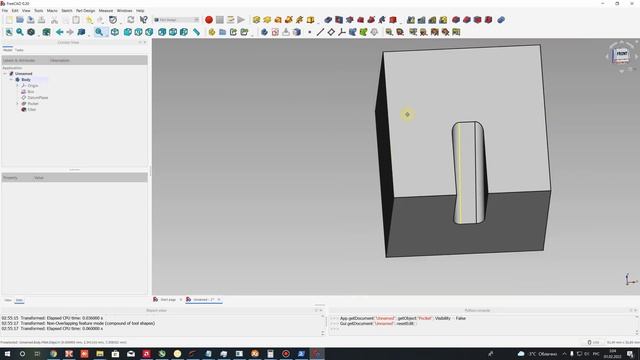This screenshot has width=640, height=360.
Task: Select the Boolean operation icon
Action: [x=501, y=20]
